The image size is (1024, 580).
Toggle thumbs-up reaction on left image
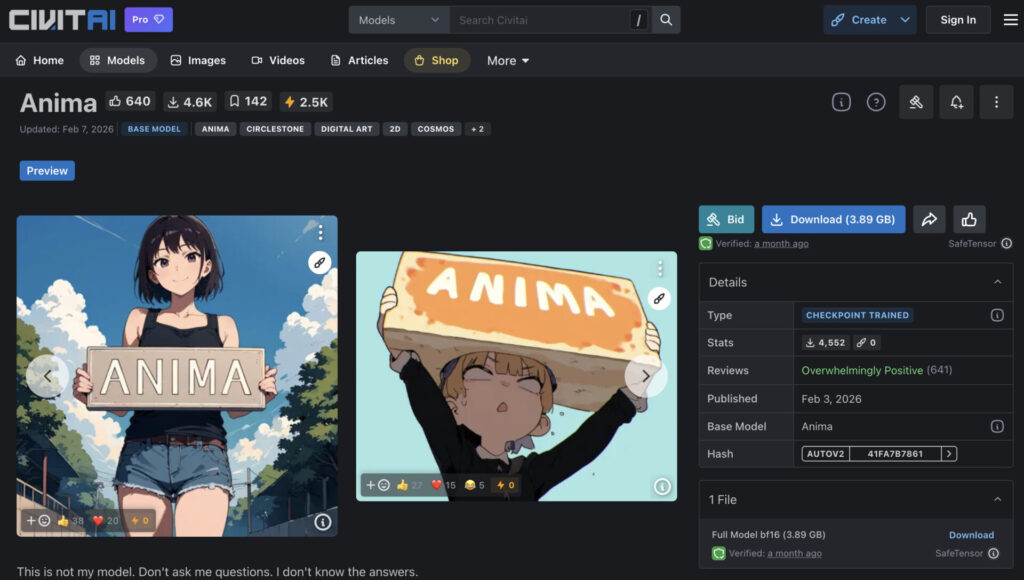(70, 521)
